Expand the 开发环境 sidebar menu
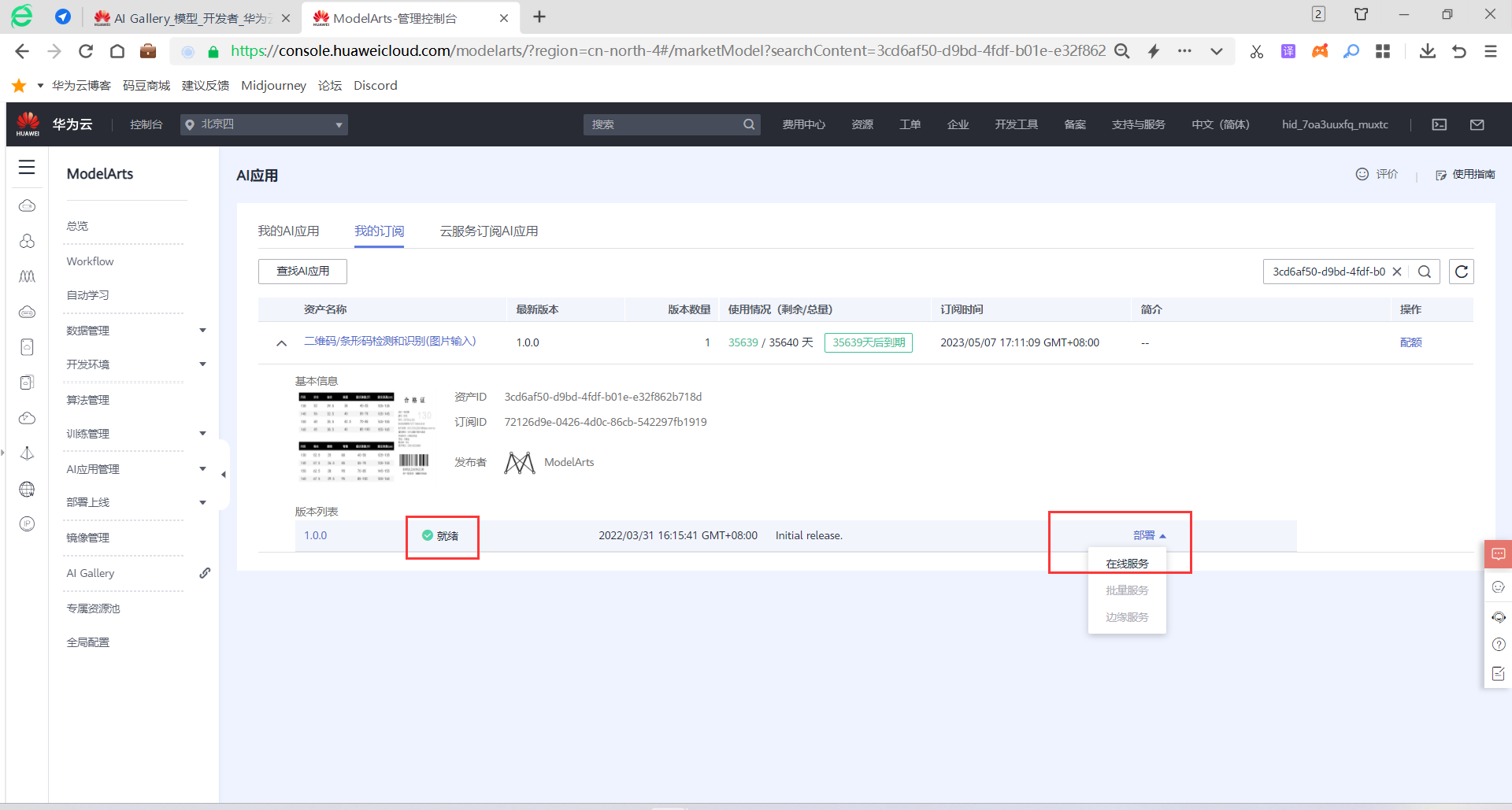 click(x=202, y=364)
